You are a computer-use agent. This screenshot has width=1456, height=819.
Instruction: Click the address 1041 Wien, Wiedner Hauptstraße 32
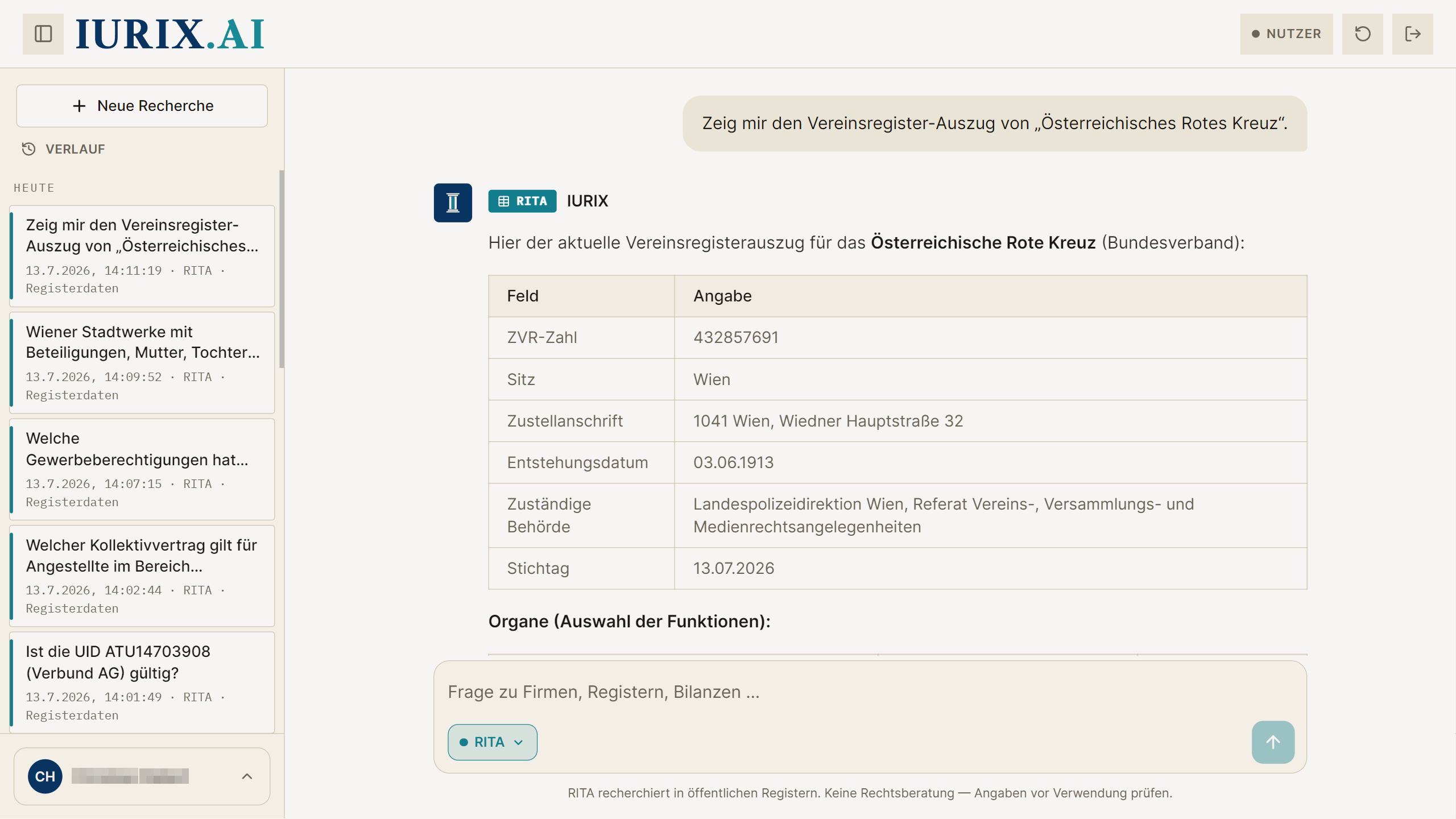tap(828, 421)
